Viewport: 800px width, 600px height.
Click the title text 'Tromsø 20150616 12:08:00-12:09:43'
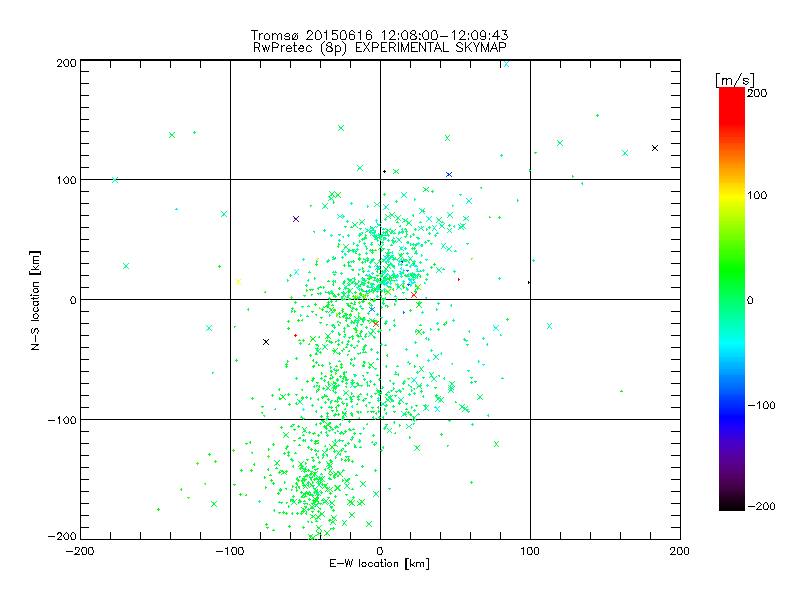click(379, 35)
